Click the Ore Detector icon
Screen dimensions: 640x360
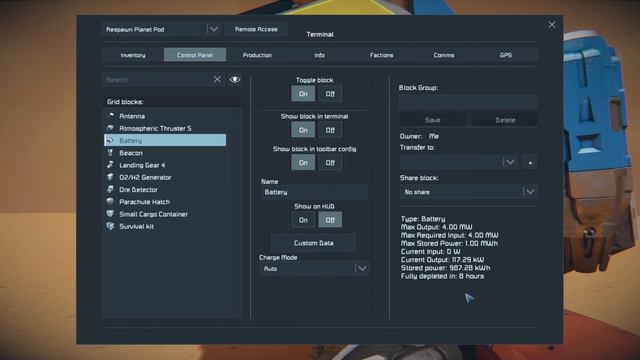[111, 189]
